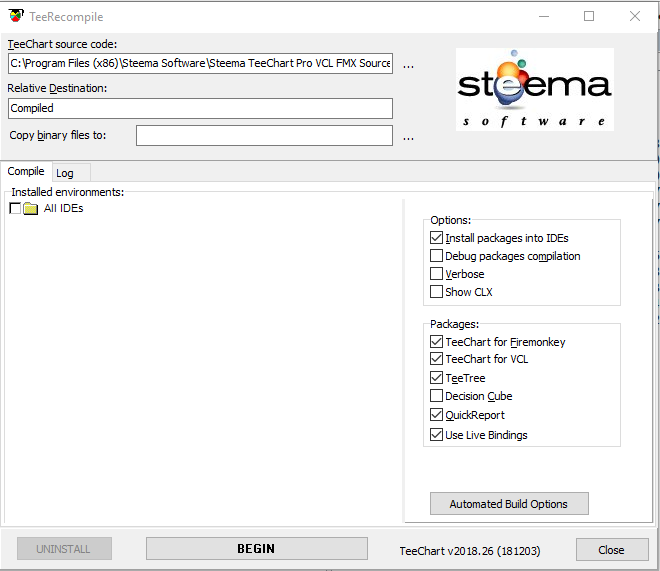Open Automated Build Options
Screen dimensions: 660x571
pyautogui.click(x=509, y=504)
